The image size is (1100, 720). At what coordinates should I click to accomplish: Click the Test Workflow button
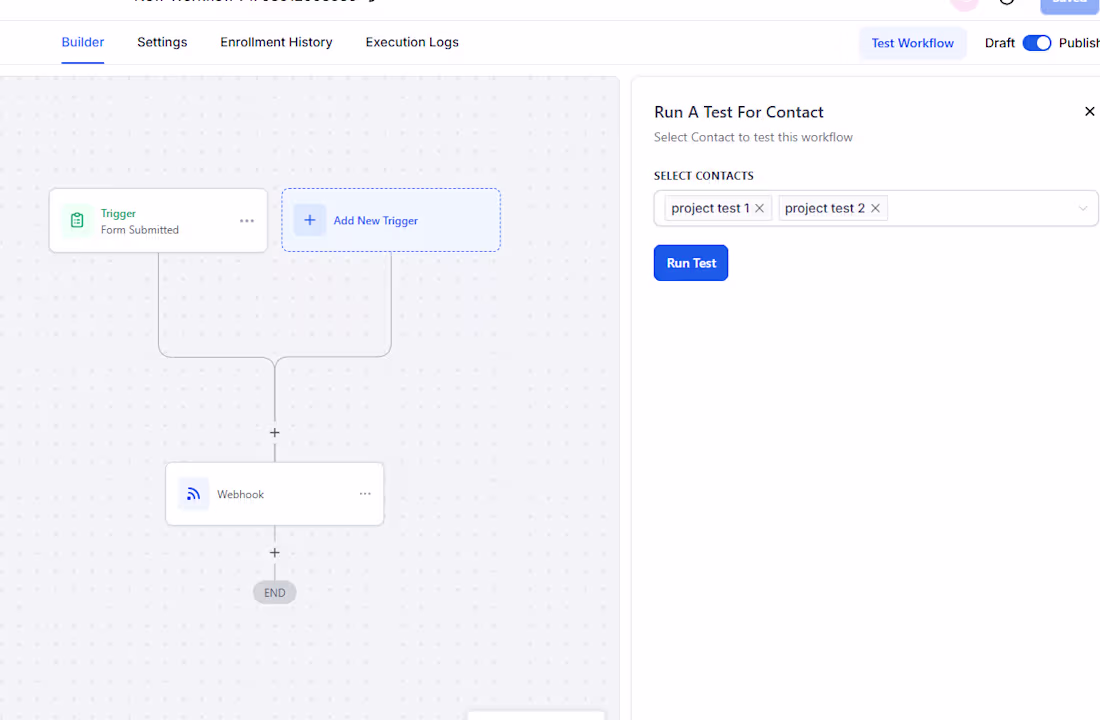[912, 43]
